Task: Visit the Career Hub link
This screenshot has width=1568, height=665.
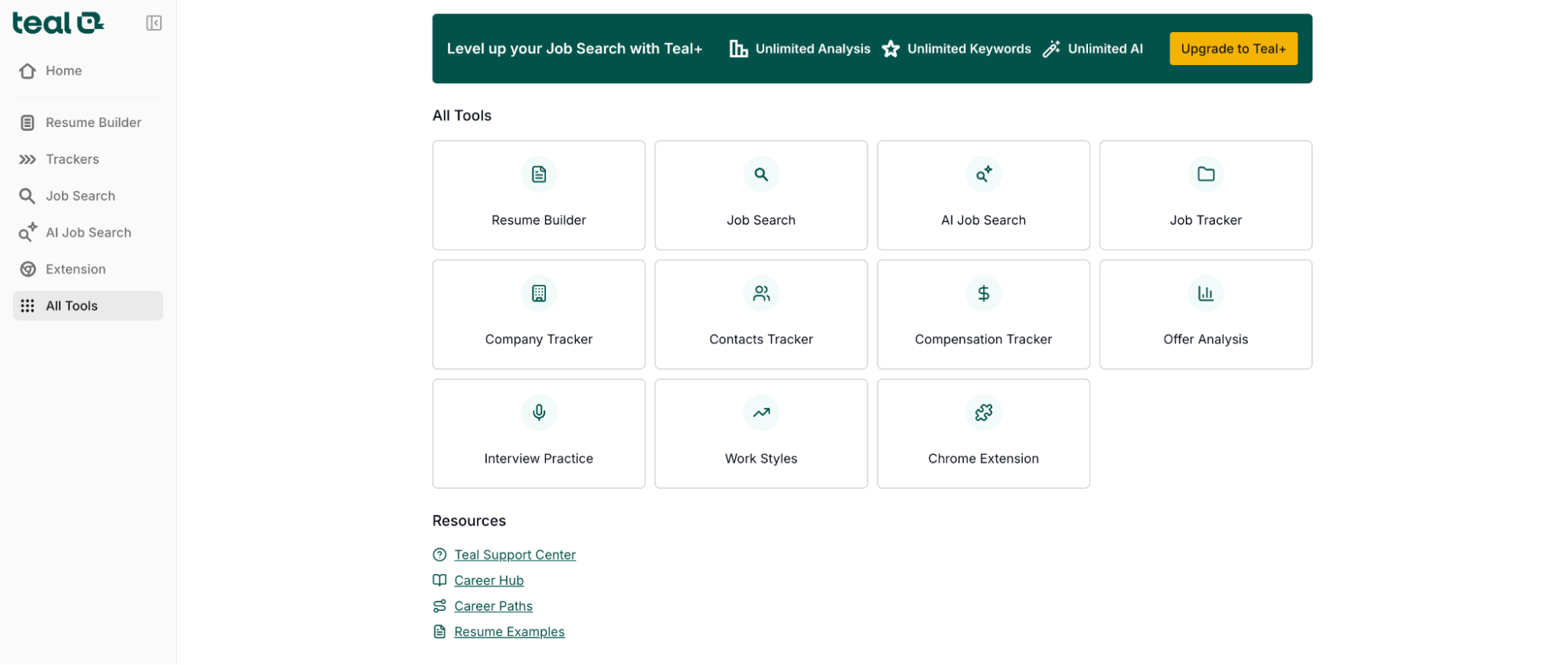Action: [x=489, y=580]
